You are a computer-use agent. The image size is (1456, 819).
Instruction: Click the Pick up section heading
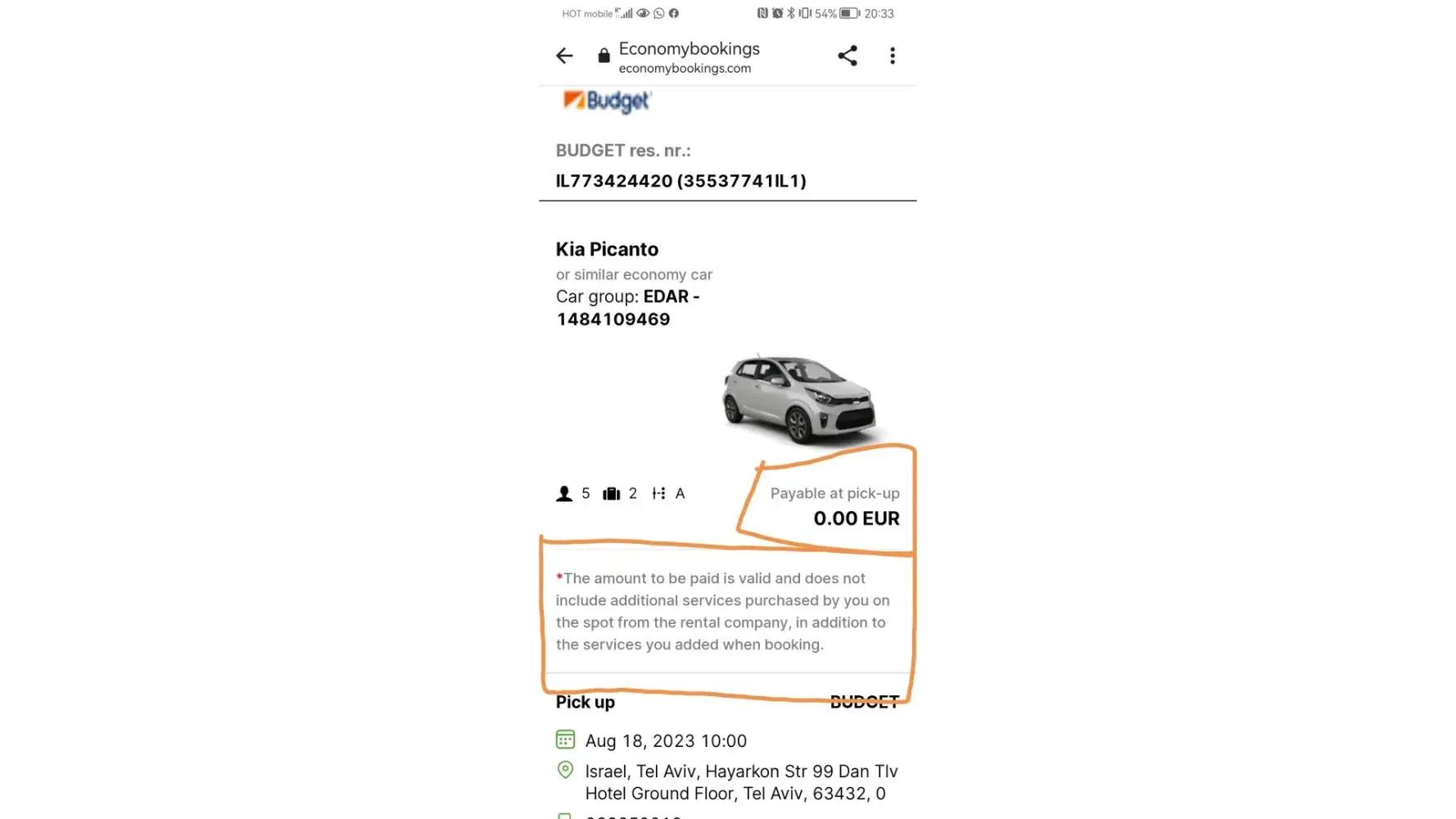tap(585, 702)
